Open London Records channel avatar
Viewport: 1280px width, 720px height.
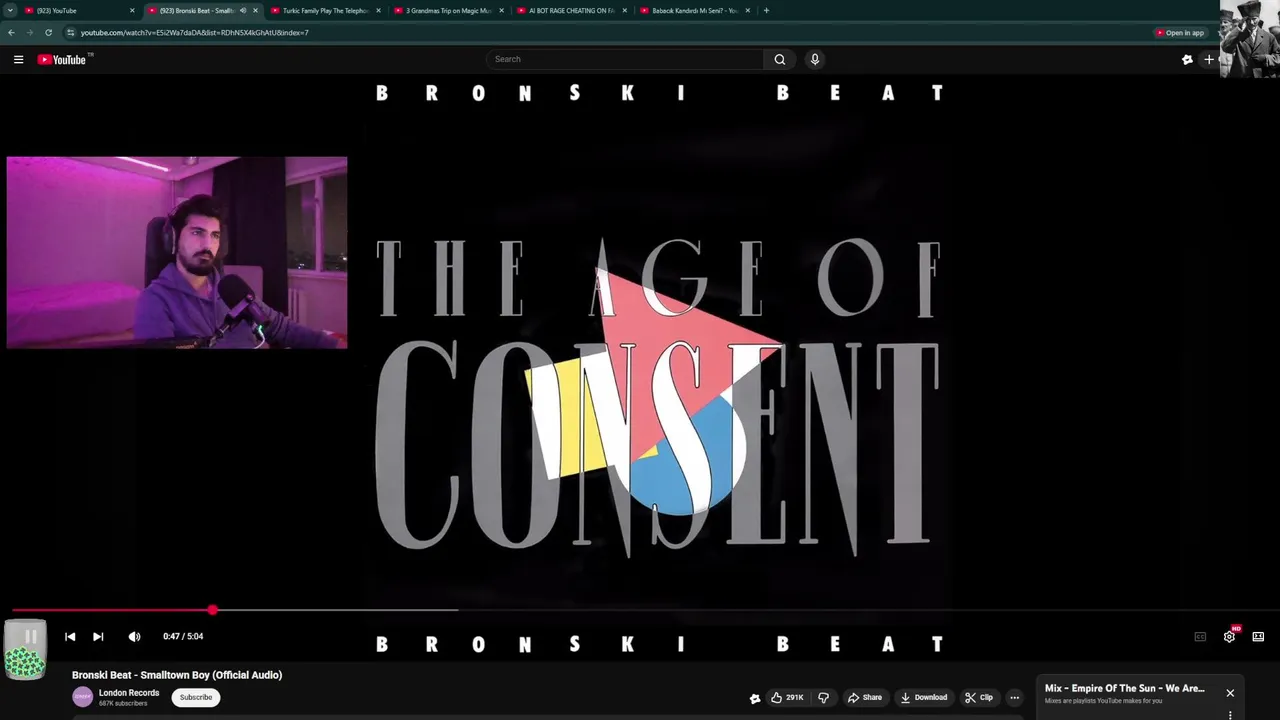click(x=83, y=697)
